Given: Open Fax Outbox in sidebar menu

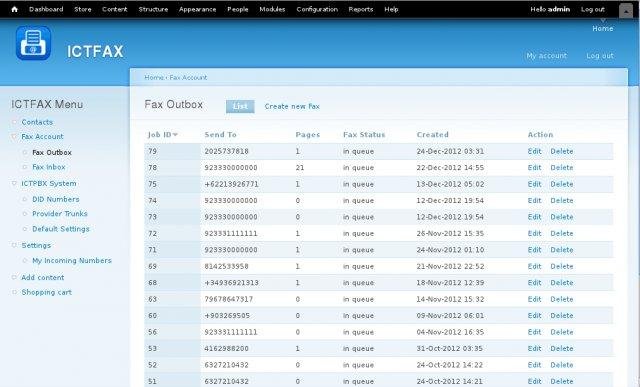Looking at the screenshot, I should (x=52, y=152).
